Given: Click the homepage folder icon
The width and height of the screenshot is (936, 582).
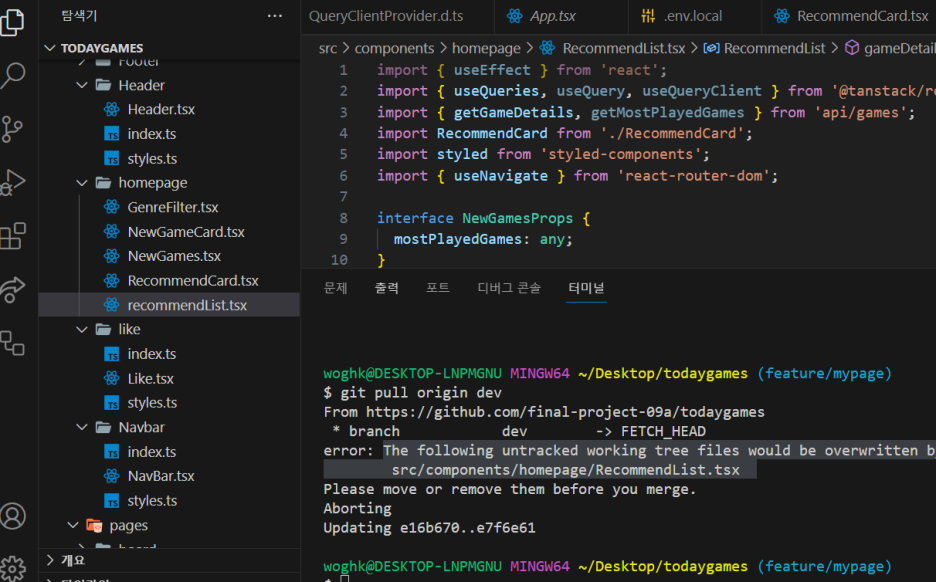Looking at the screenshot, I should point(103,183).
